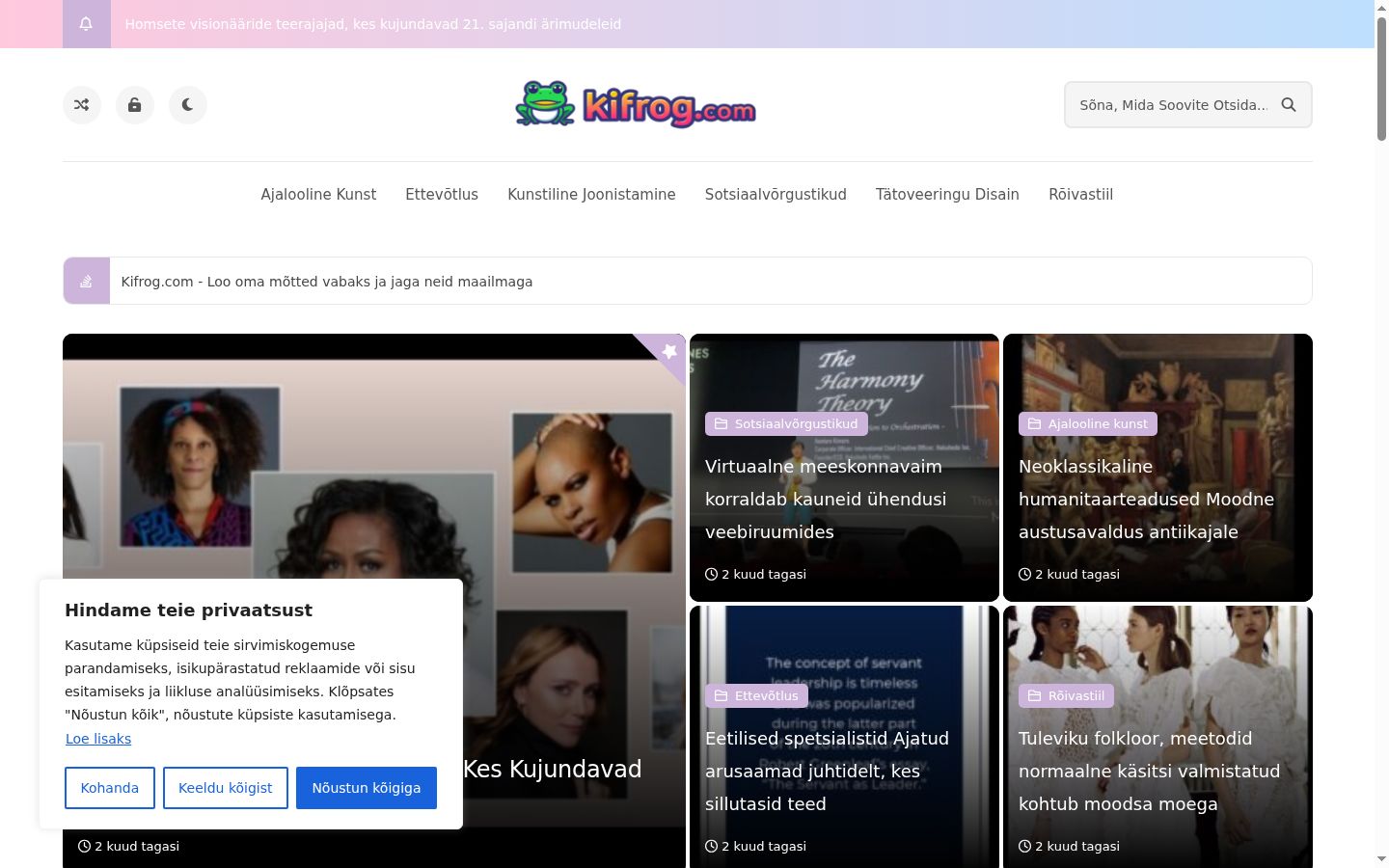This screenshot has height=868, width=1389.
Task: Click the shuffle random post icon
Action: [82, 105]
